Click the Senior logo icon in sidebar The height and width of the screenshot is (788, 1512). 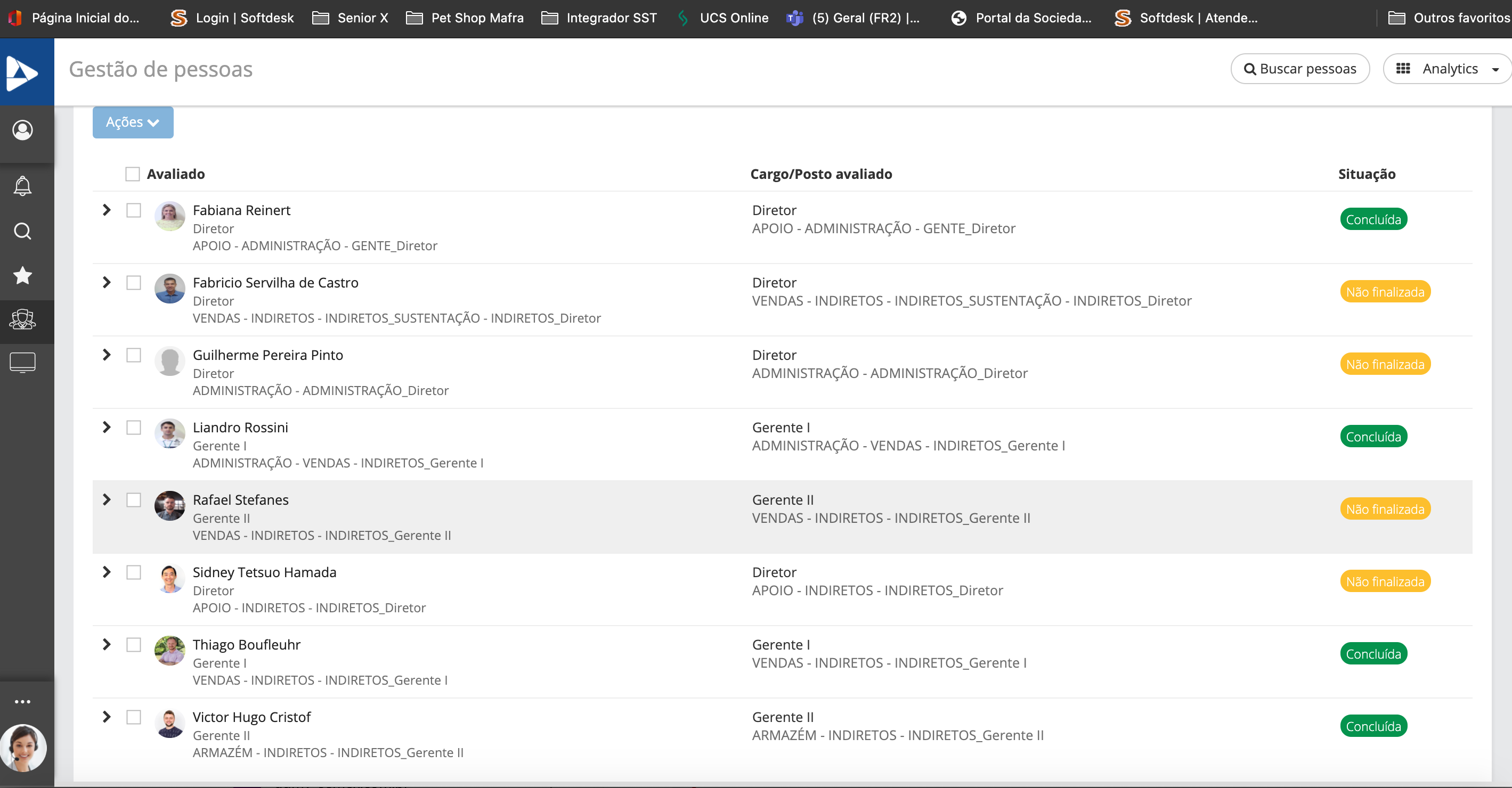[x=22, y=73]
